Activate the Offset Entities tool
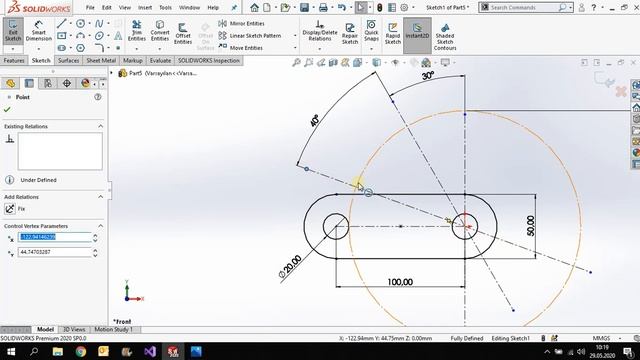Image resolution: width=640 pixels, height=360 pixels. click(183, 33)
